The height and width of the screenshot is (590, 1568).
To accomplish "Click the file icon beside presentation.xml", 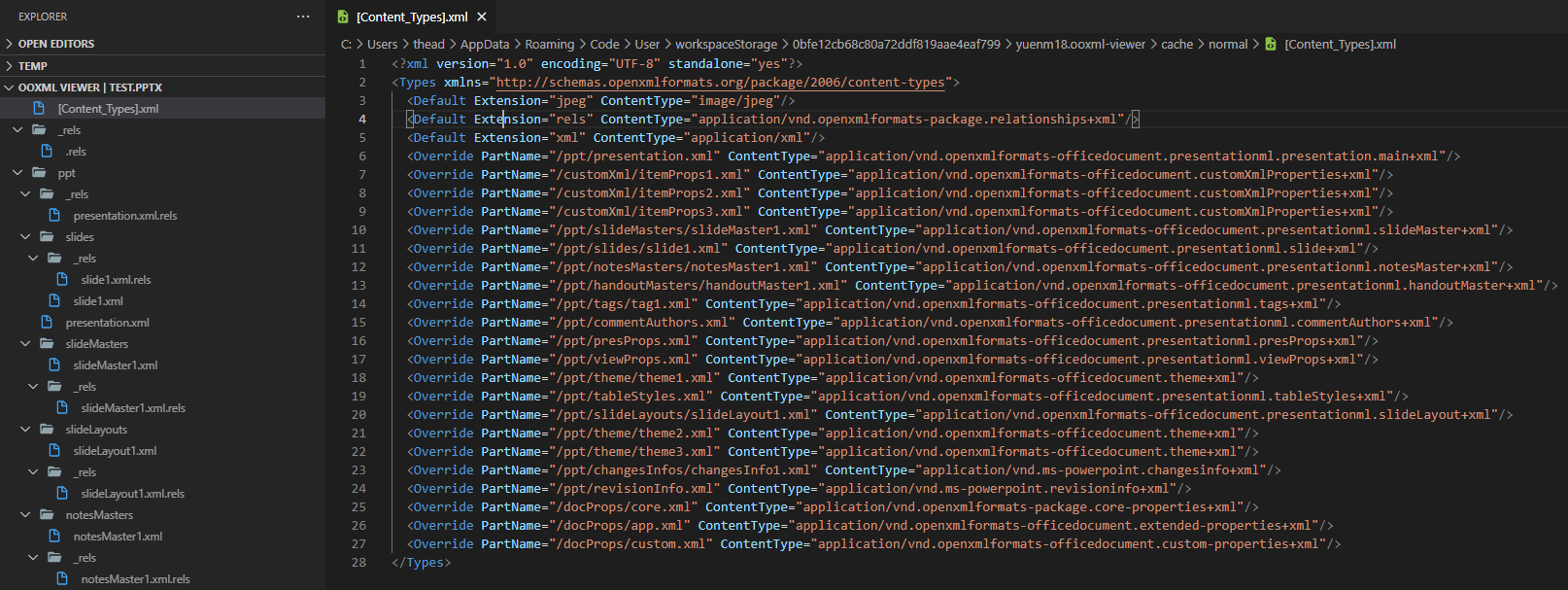I will pyautogui.click(x=47, y=322).
